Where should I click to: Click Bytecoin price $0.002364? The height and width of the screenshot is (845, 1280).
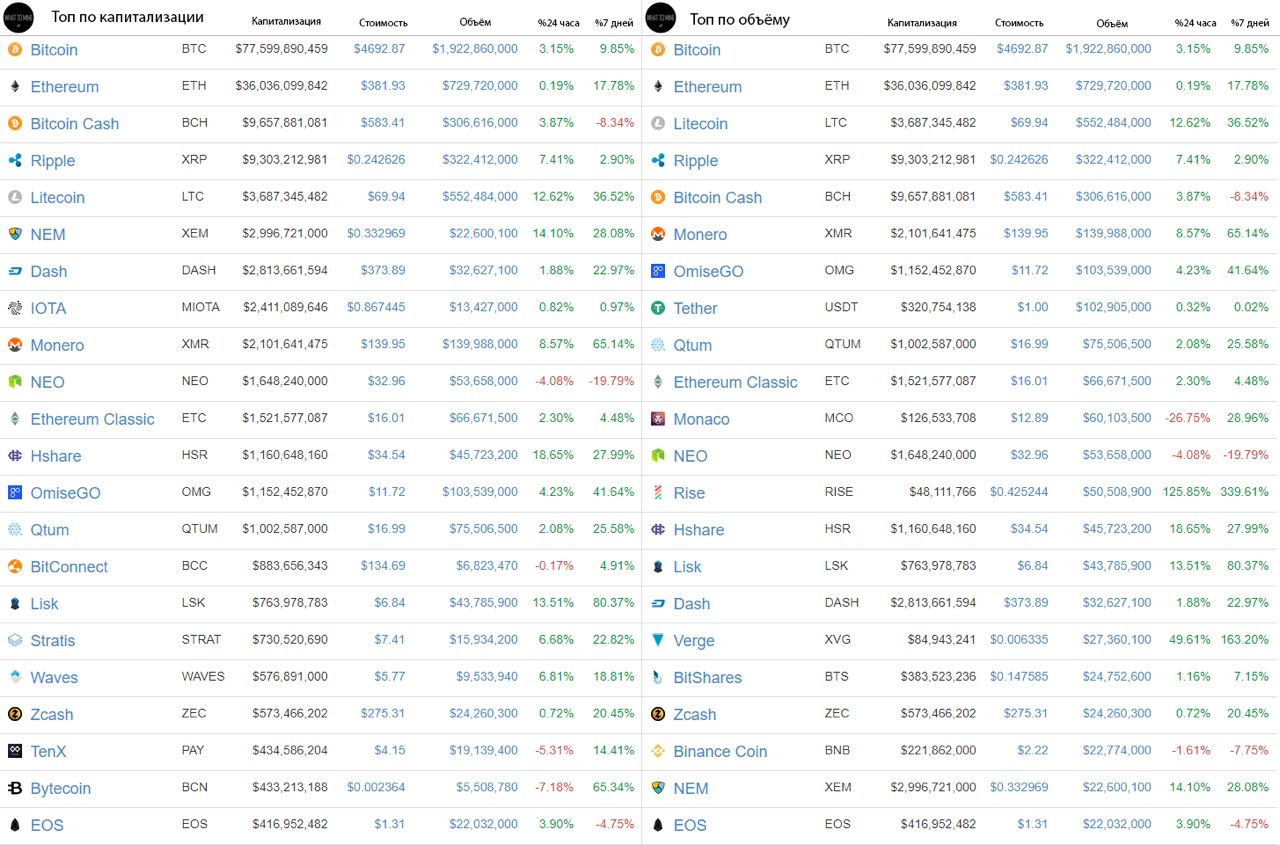(376, 788)
